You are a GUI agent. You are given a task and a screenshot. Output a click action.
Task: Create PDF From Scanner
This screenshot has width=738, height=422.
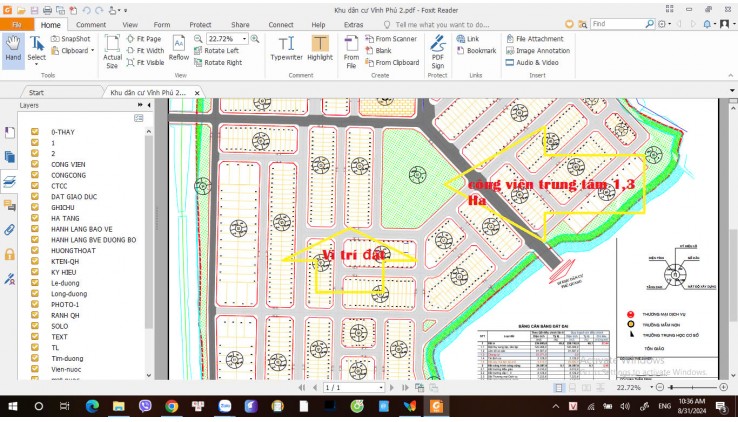click(x=391, y=39)
